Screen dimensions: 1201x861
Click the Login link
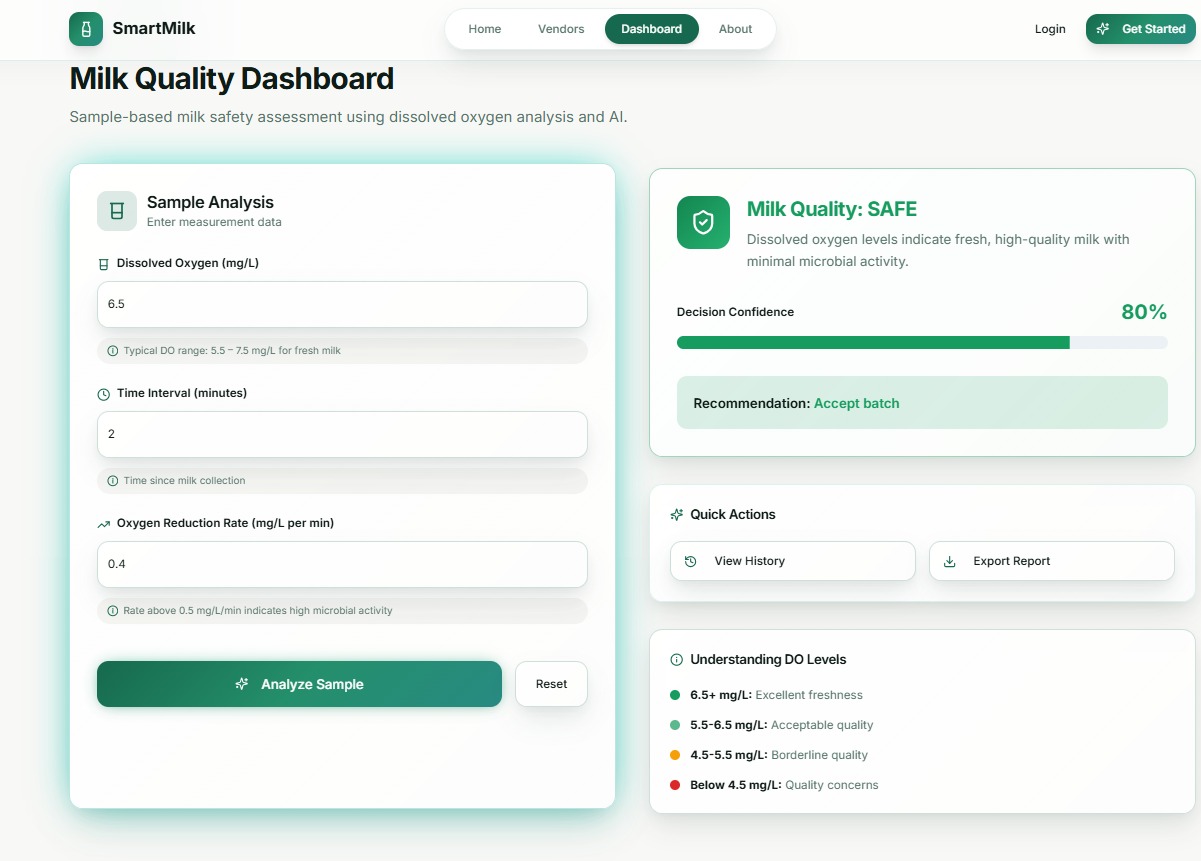pos(1050,29)
